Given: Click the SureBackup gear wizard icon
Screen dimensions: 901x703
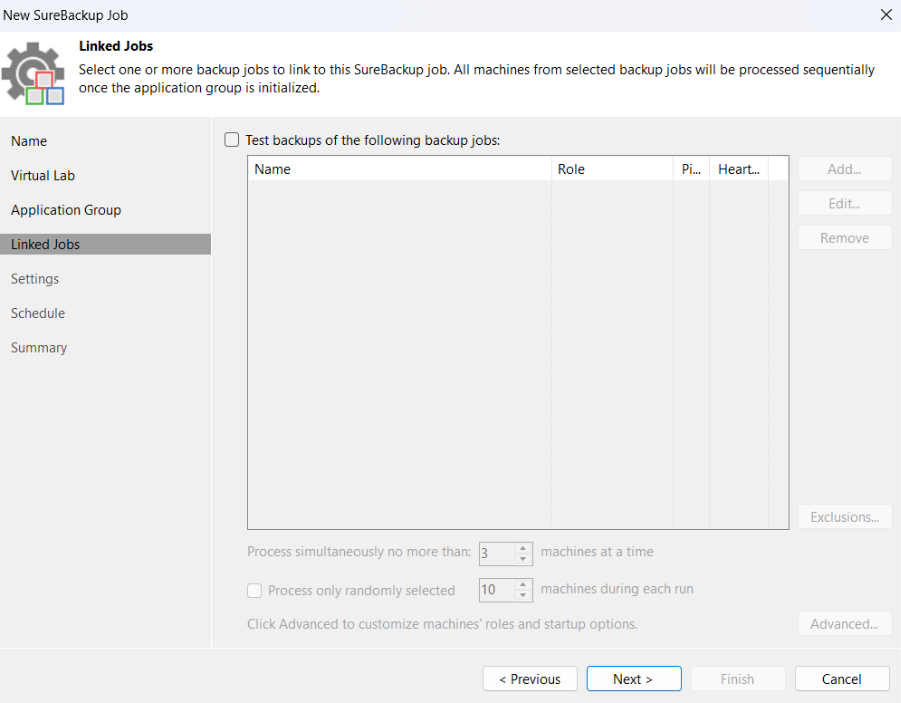Looking at the screenshot, I should 34,74.
